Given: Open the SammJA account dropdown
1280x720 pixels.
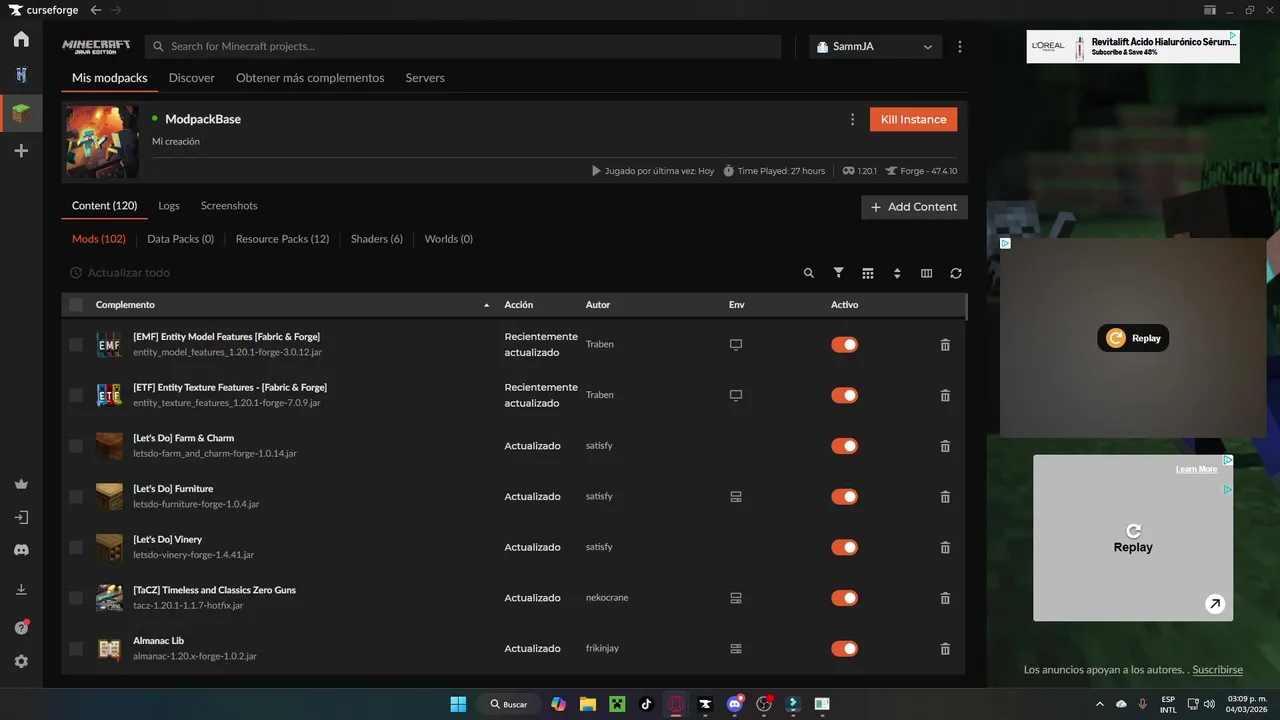Looking at the screenshot, I should point(875,47).
